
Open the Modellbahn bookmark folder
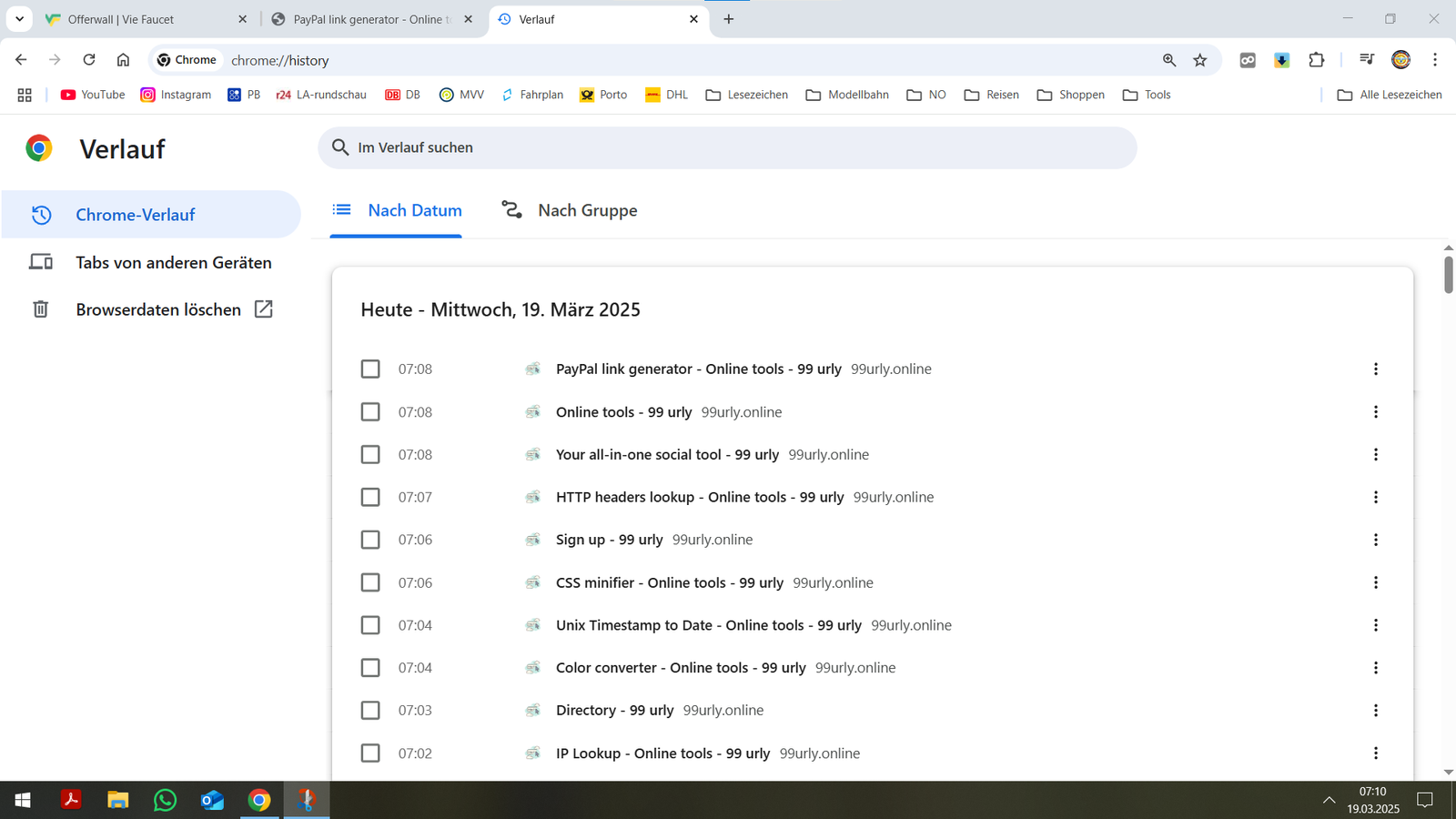point(847,95)
